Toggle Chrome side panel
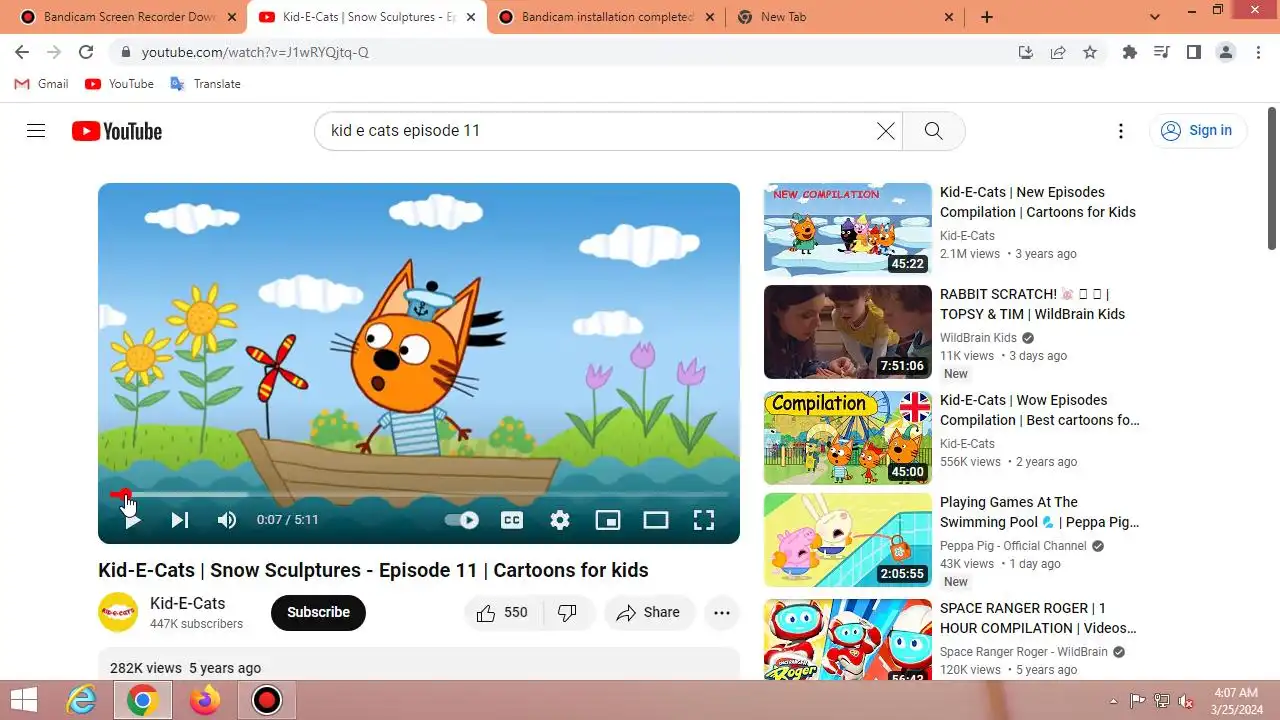The image size is (1280, 720). [1193, 52]
